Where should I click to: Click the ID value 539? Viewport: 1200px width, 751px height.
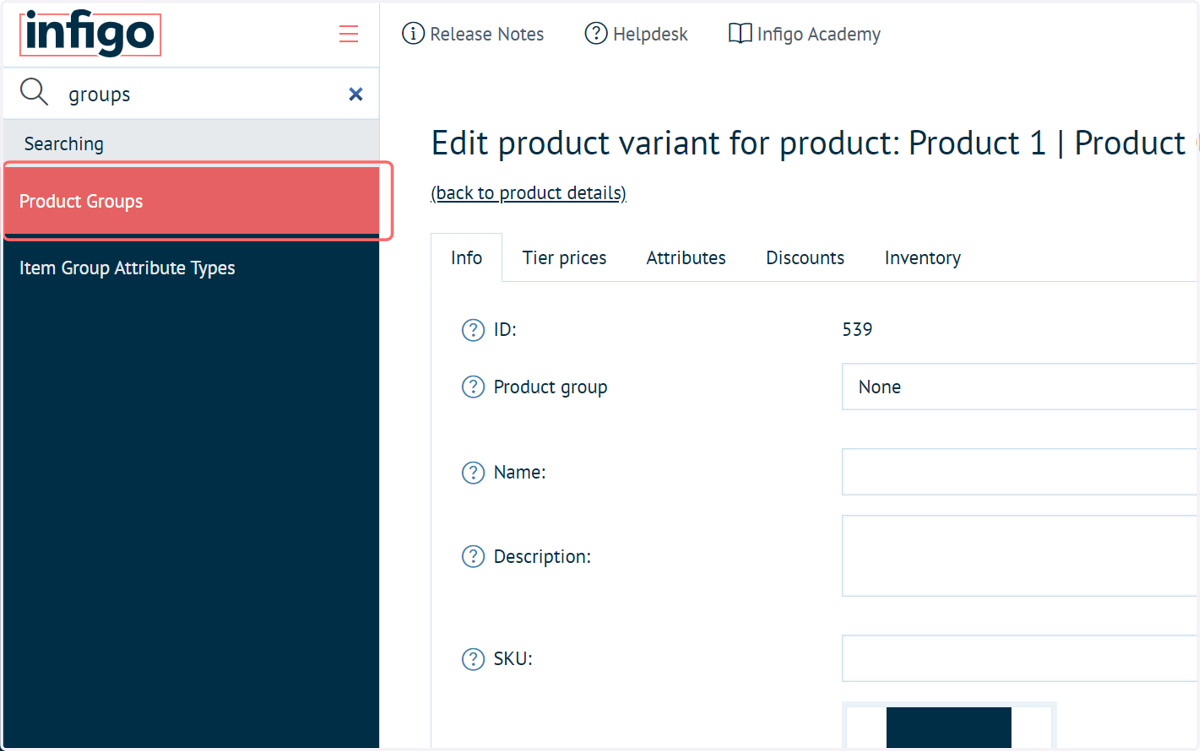(x=857, y=329)
